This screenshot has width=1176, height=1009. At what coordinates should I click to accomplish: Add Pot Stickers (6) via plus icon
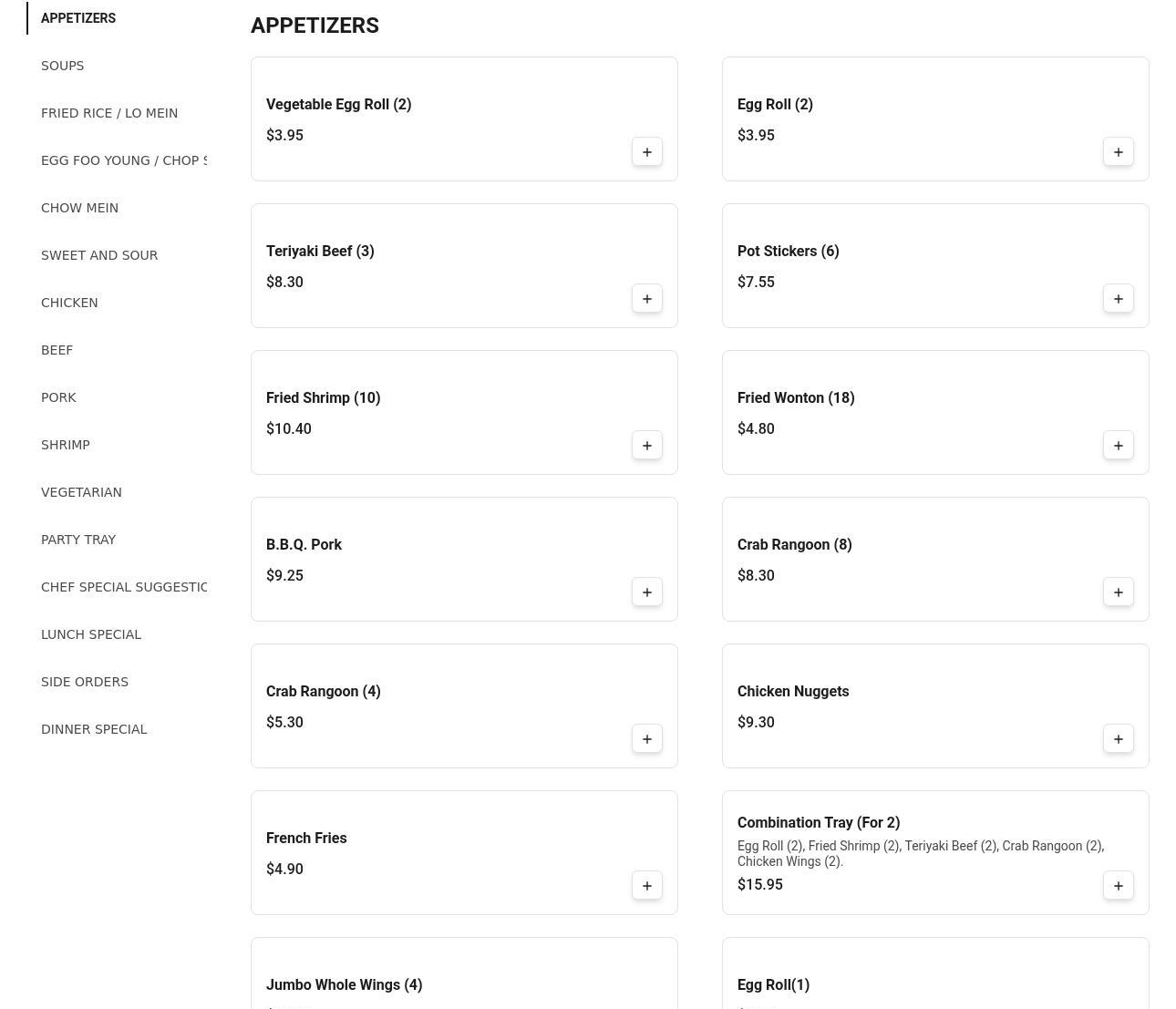click(x=1119, y=299)
